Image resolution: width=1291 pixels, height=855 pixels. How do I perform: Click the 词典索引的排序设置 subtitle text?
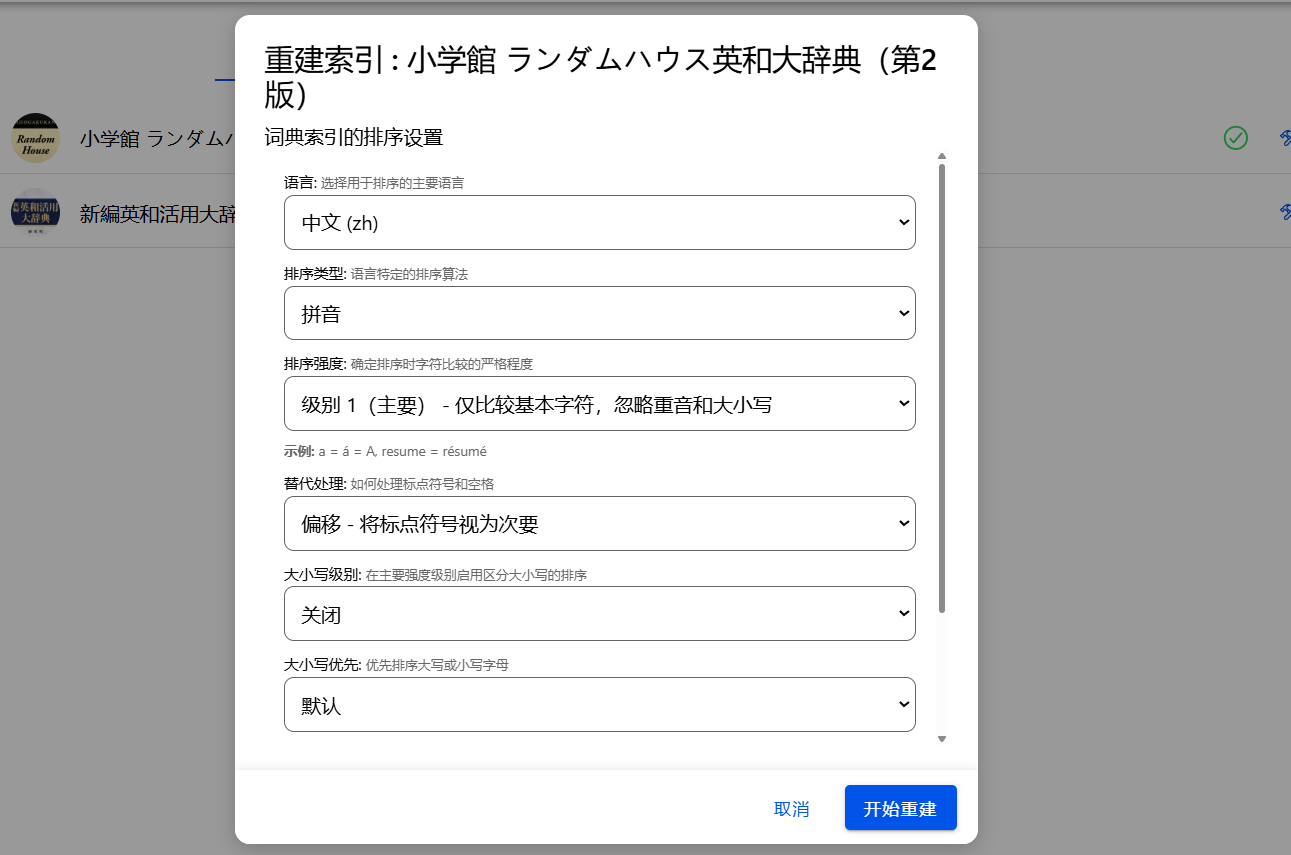pos(353,138)
